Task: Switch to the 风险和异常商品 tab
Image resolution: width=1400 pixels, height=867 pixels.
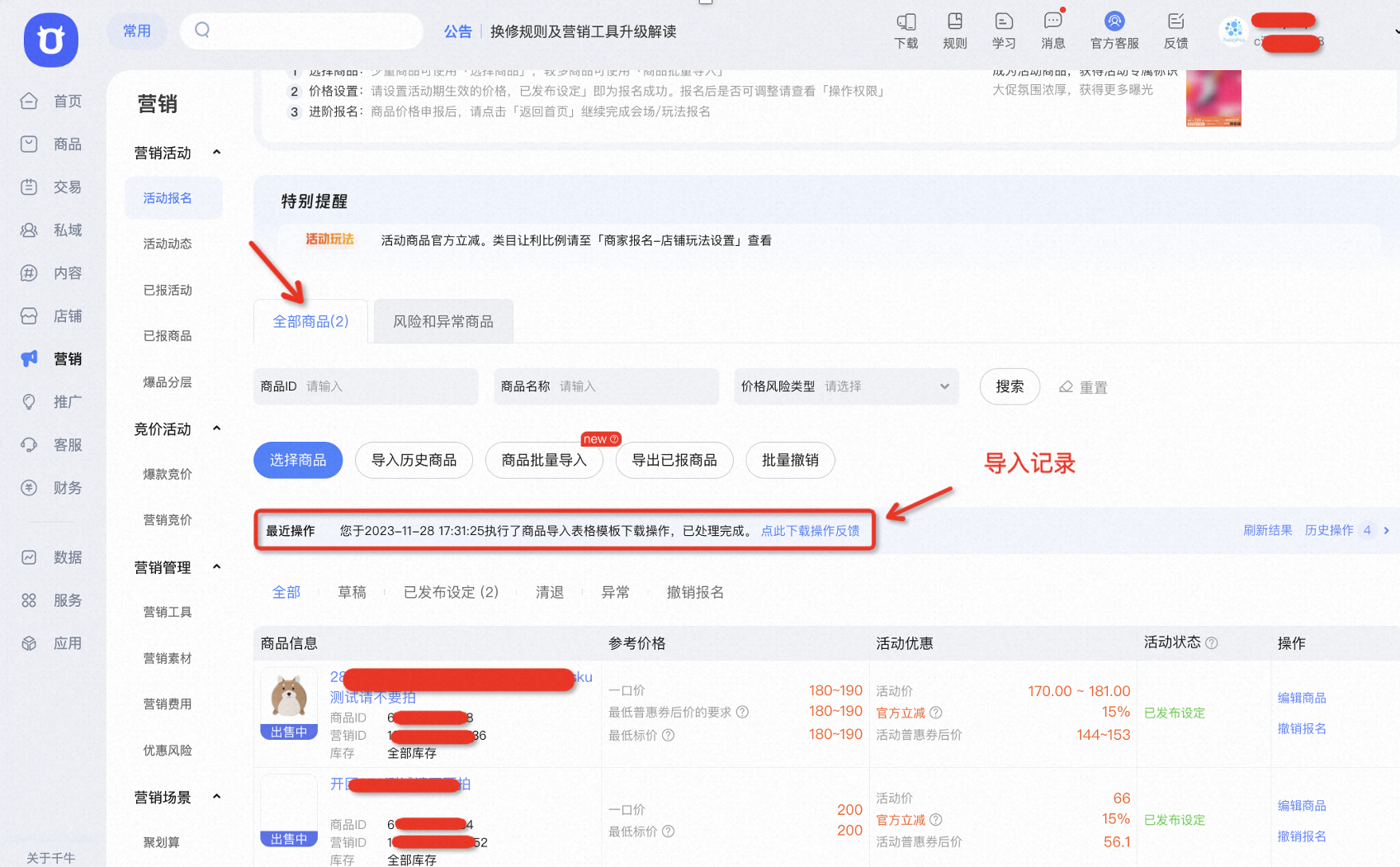Action: 443,321
